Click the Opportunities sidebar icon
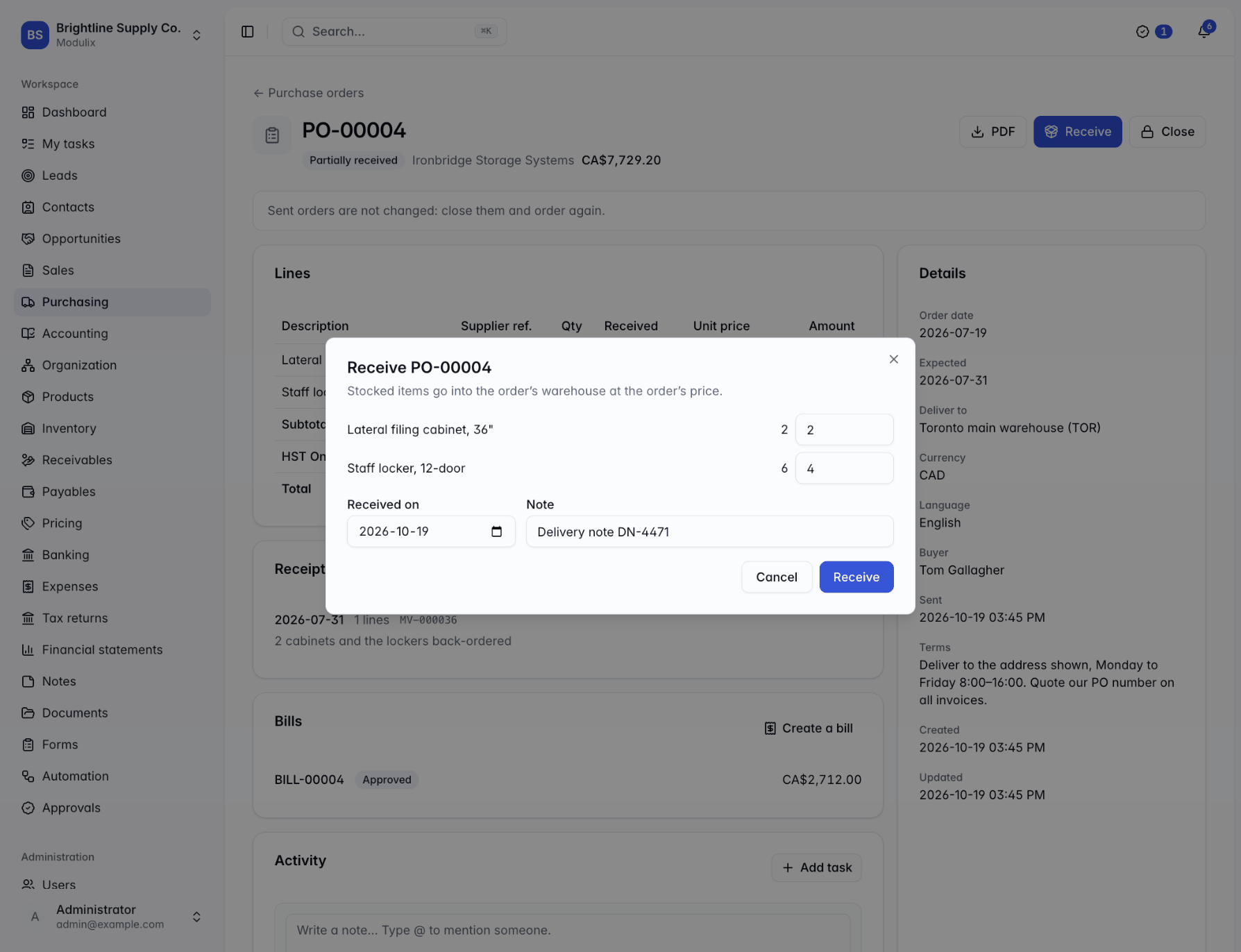The width and height of the screenshot is (1241, 952). coord(28,239)
